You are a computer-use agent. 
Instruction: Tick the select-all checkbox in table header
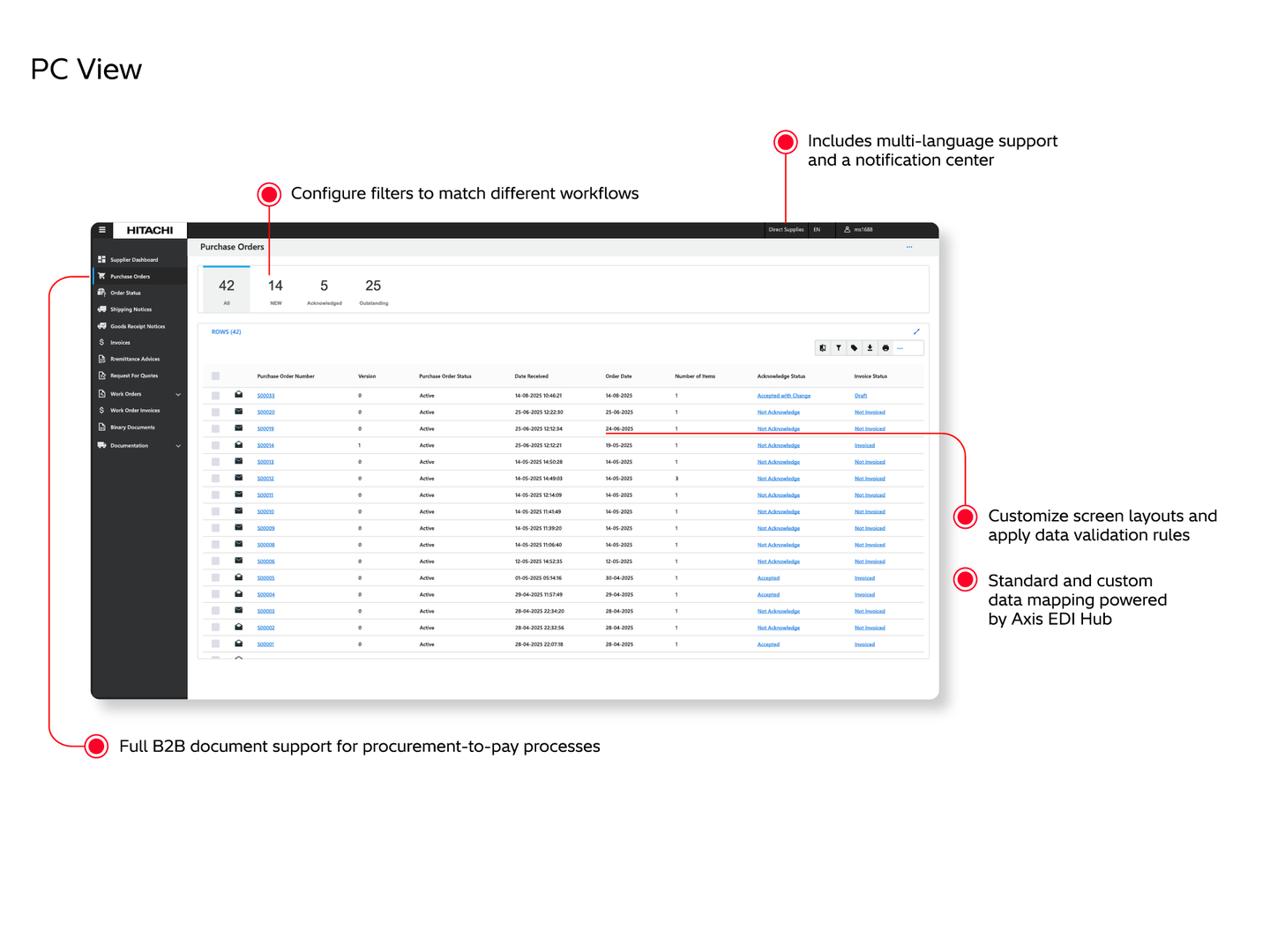coord(215,376)
